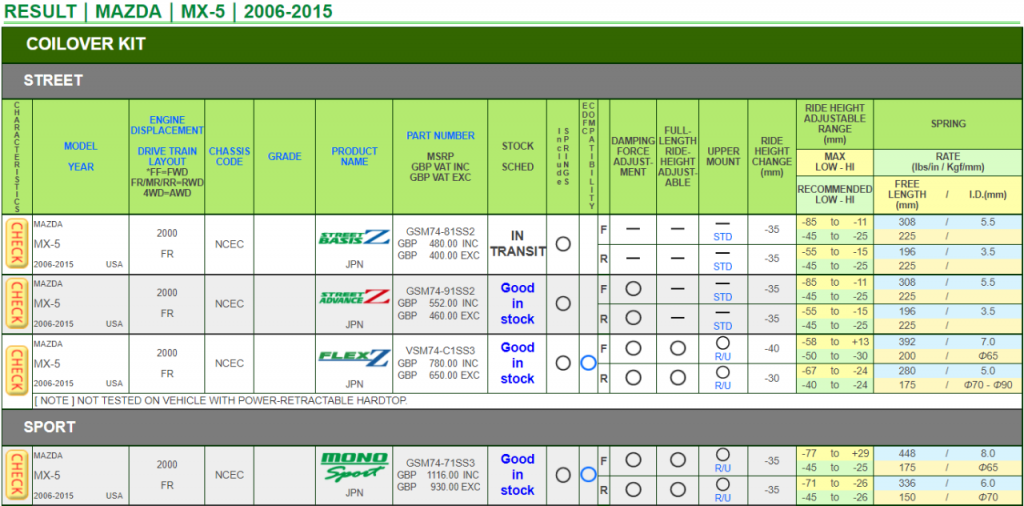Click front STD upper mount link for GSM74-81SS2
The height and width of the screenshot is (506, 1024).
(723, 237)
